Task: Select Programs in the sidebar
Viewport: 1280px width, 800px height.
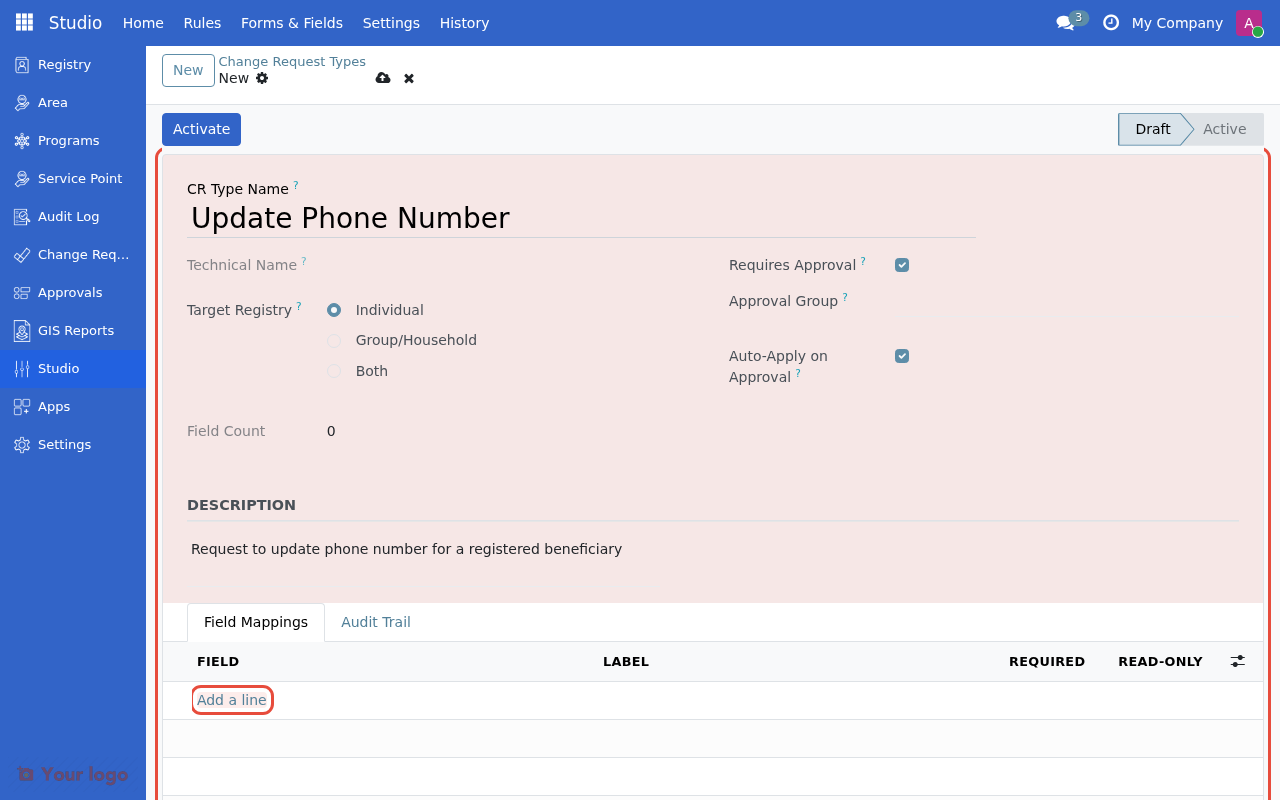Action: click(67, 140)
